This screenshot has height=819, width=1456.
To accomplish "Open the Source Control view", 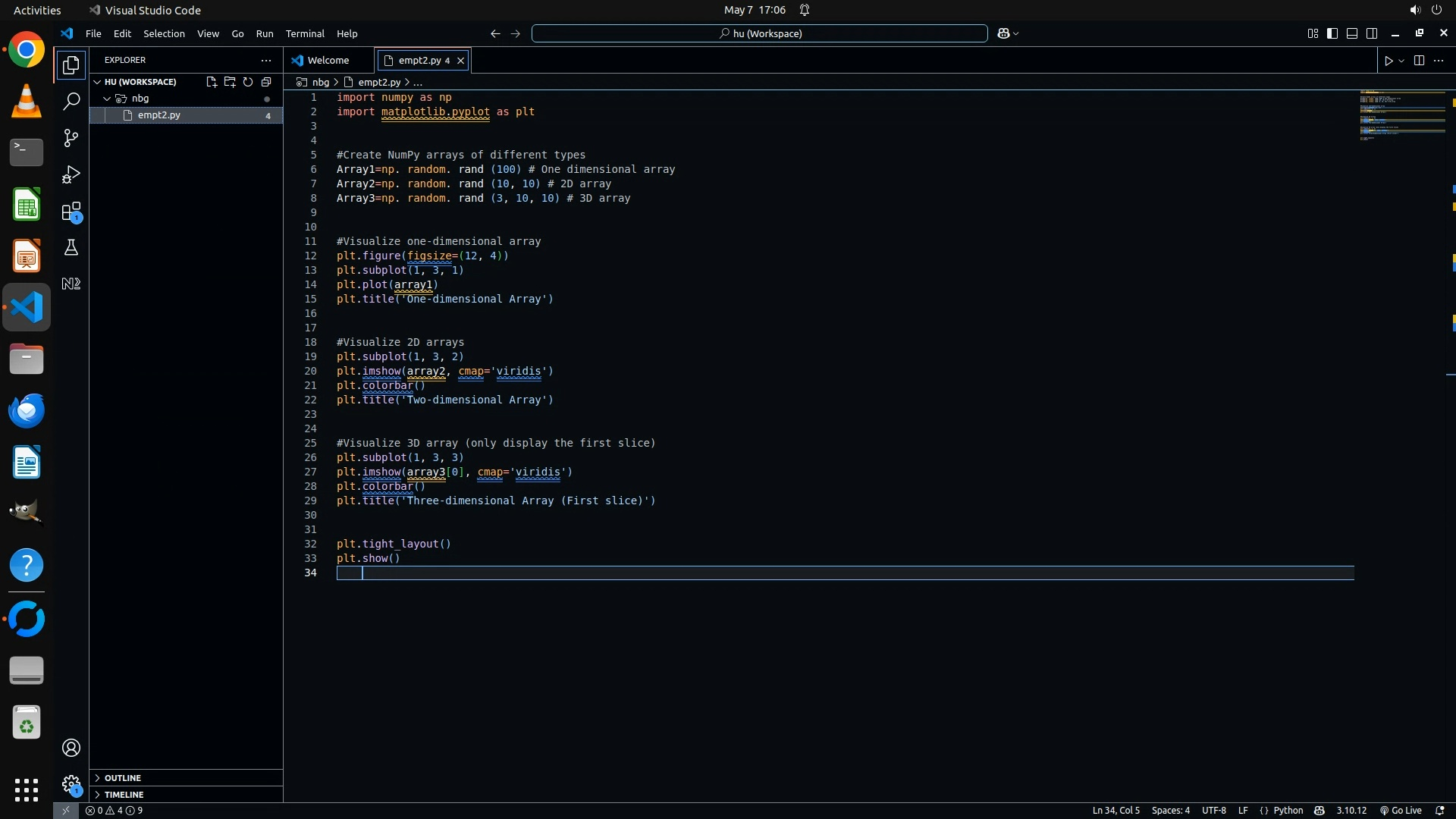I will click(x=71, y=137).
